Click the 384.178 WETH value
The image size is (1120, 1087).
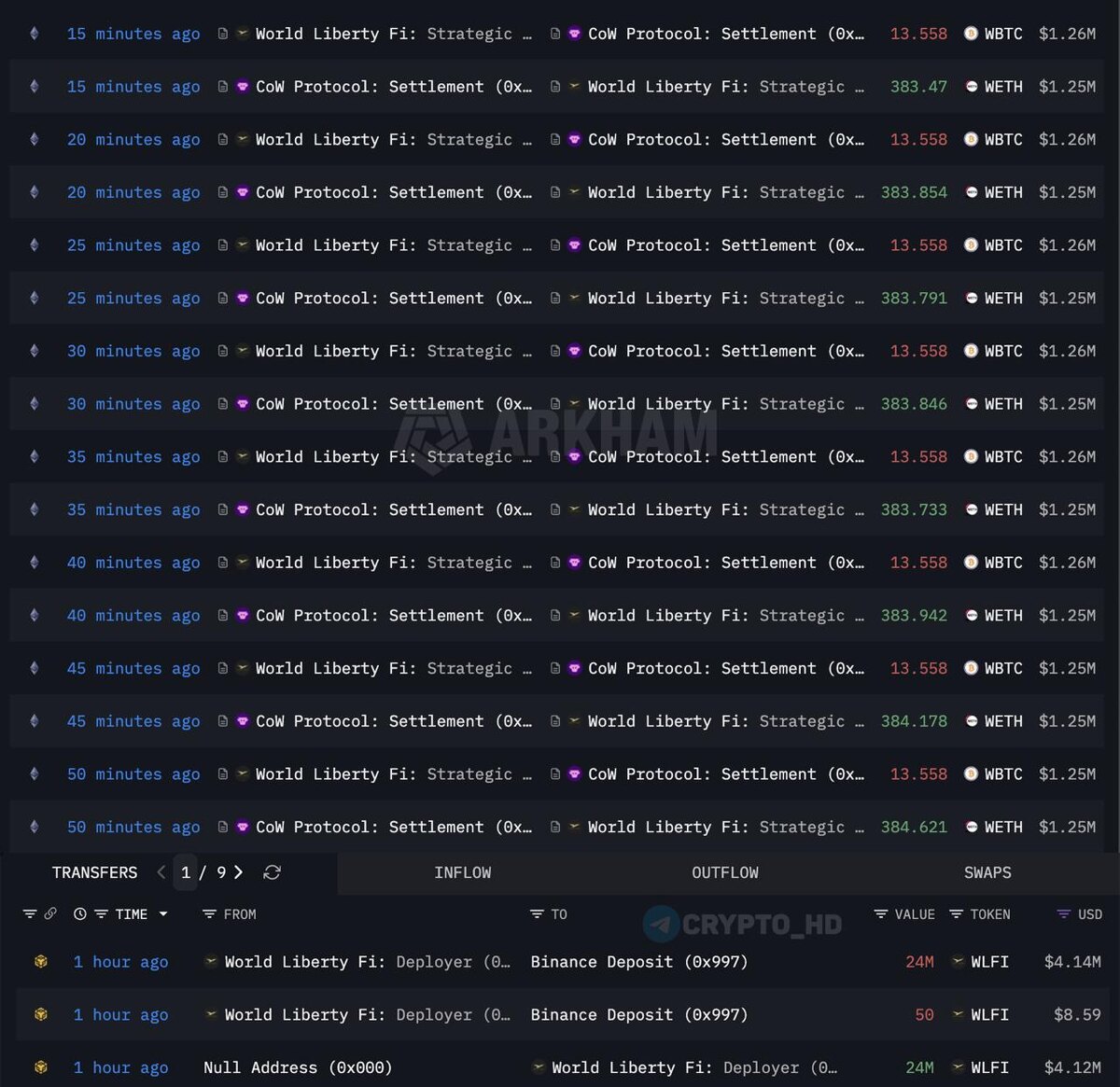(914, 721)
